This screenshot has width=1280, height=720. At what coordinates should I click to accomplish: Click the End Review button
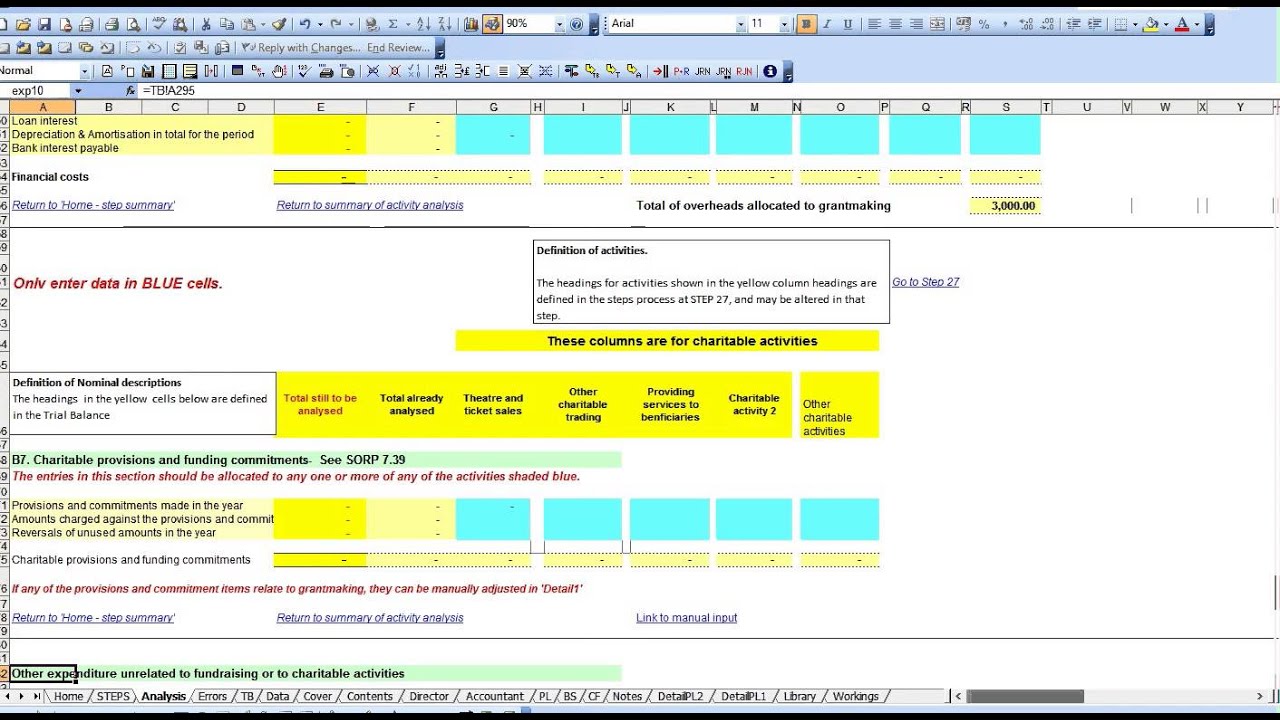(x=398, y=47)
